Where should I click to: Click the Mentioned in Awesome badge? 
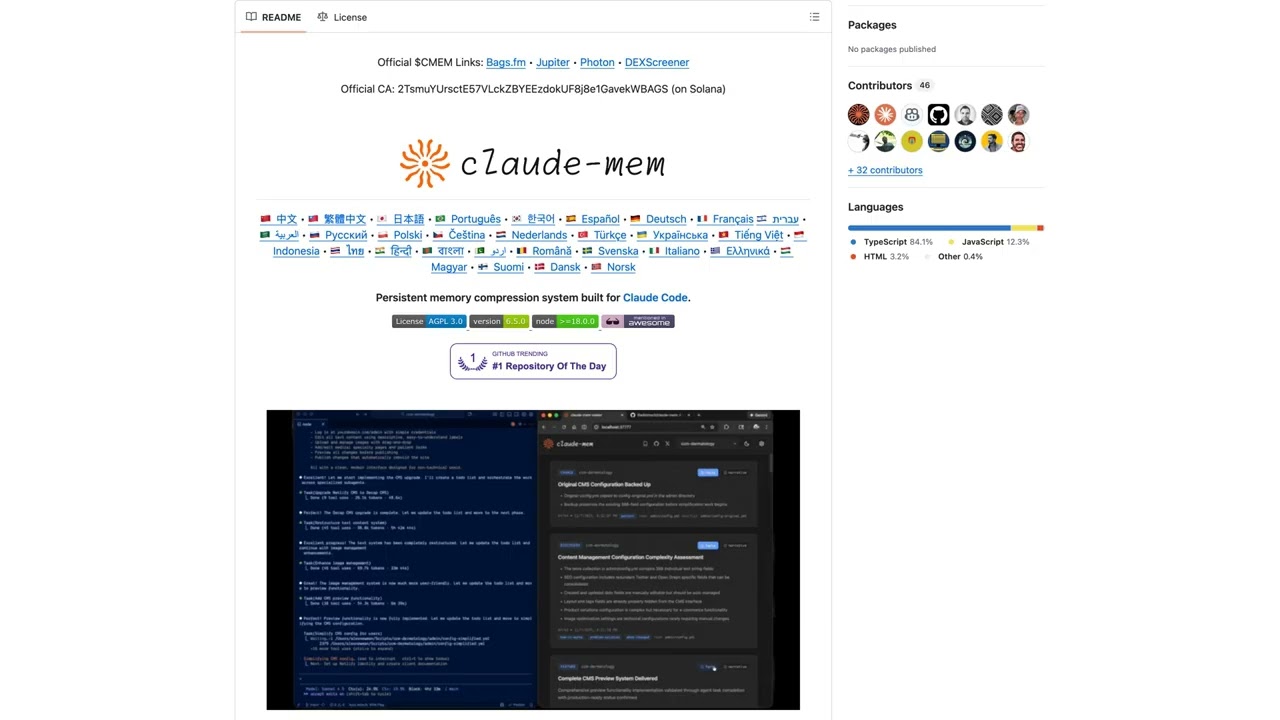(638, 321)
